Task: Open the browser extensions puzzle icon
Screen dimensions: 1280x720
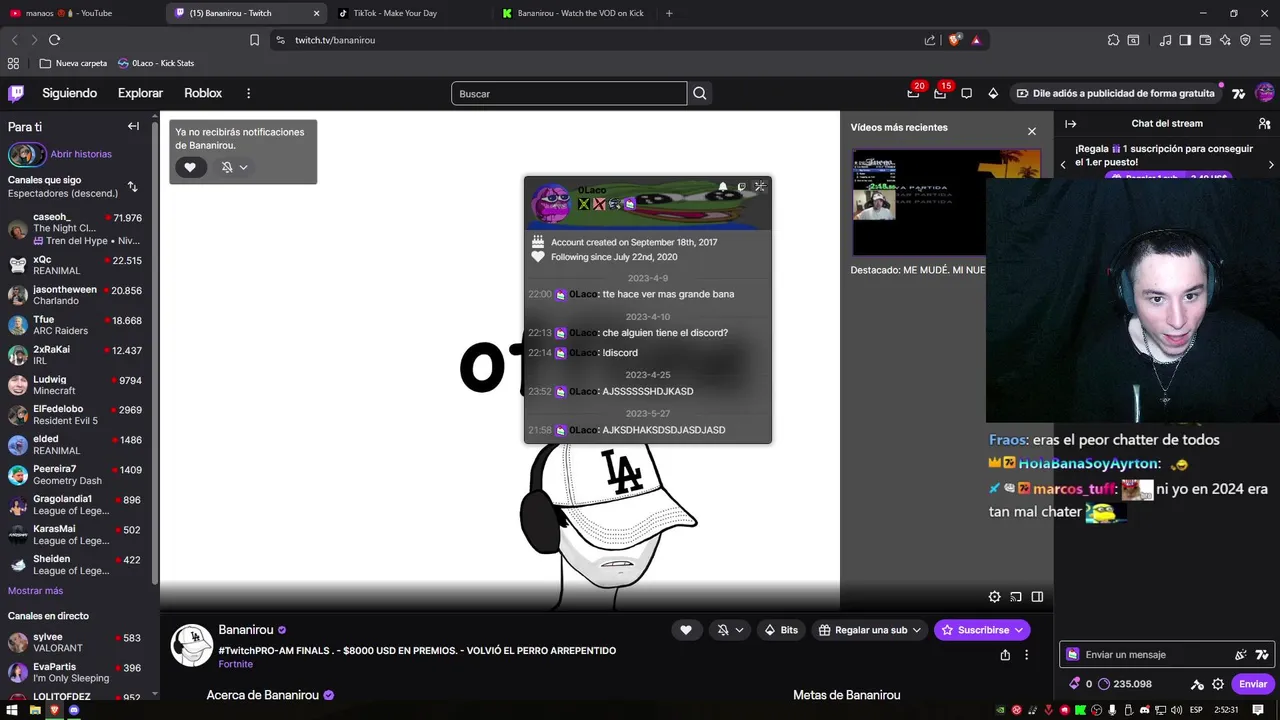Action: point(1113,40)
